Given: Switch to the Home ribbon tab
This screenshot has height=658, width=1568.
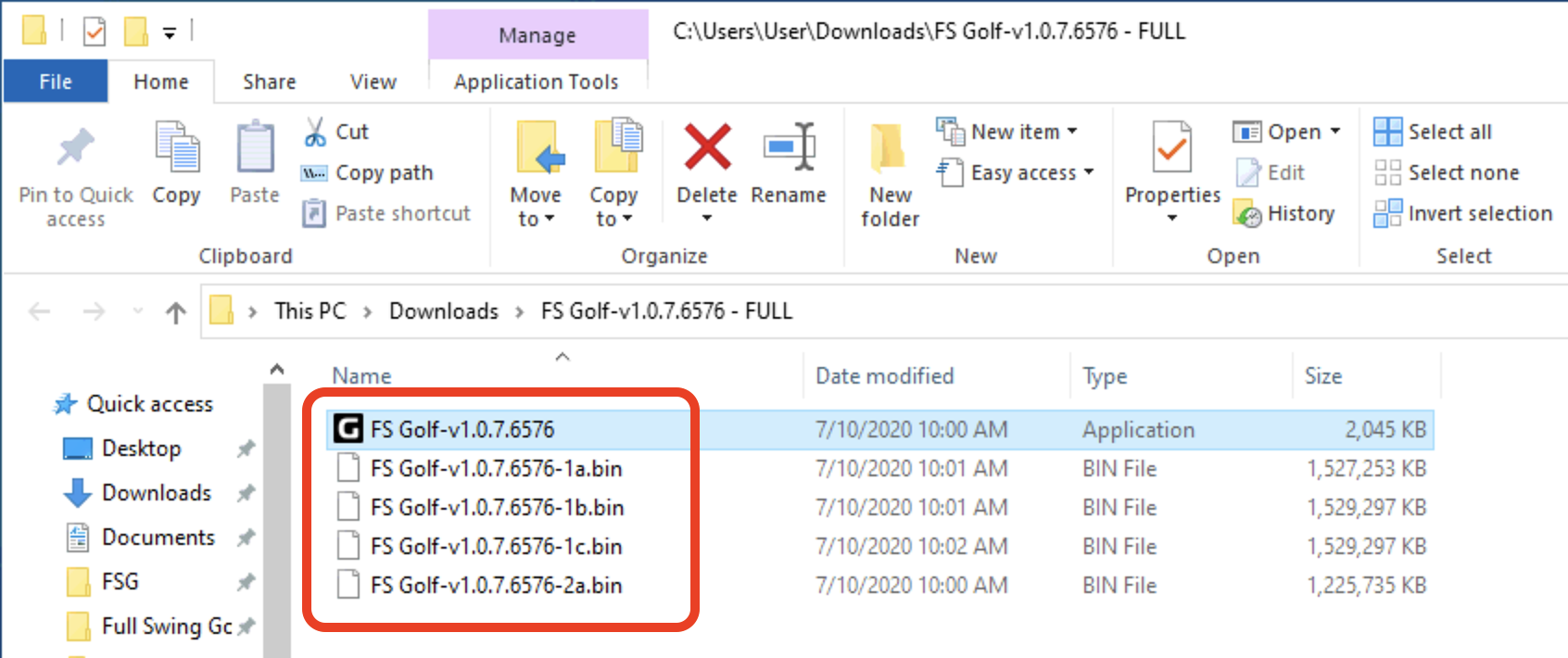Looking at the screenshot, I should pyautogui.click(x=161, y=82).
